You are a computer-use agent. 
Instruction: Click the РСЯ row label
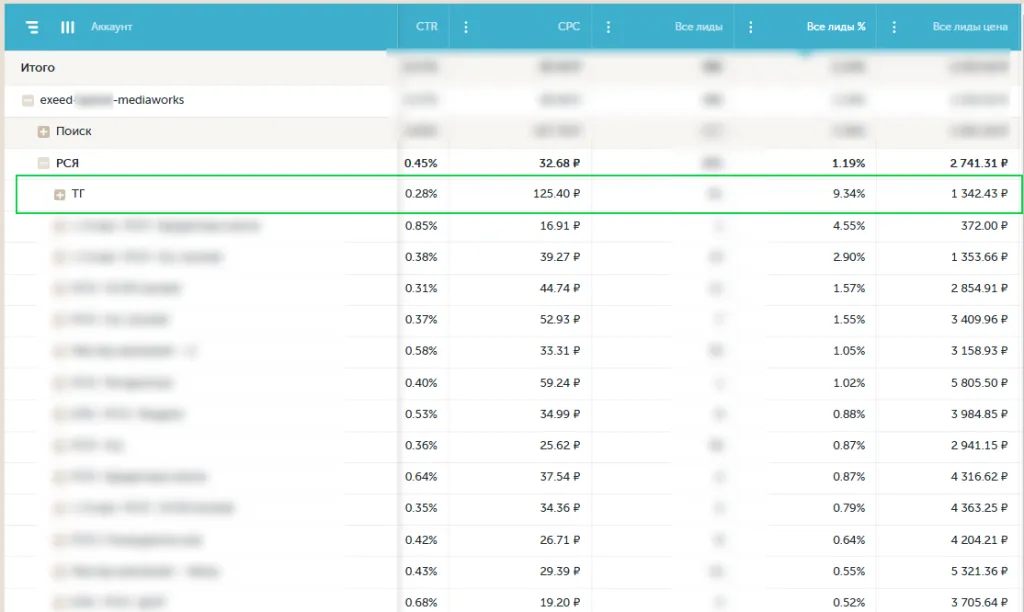[67, 163]
